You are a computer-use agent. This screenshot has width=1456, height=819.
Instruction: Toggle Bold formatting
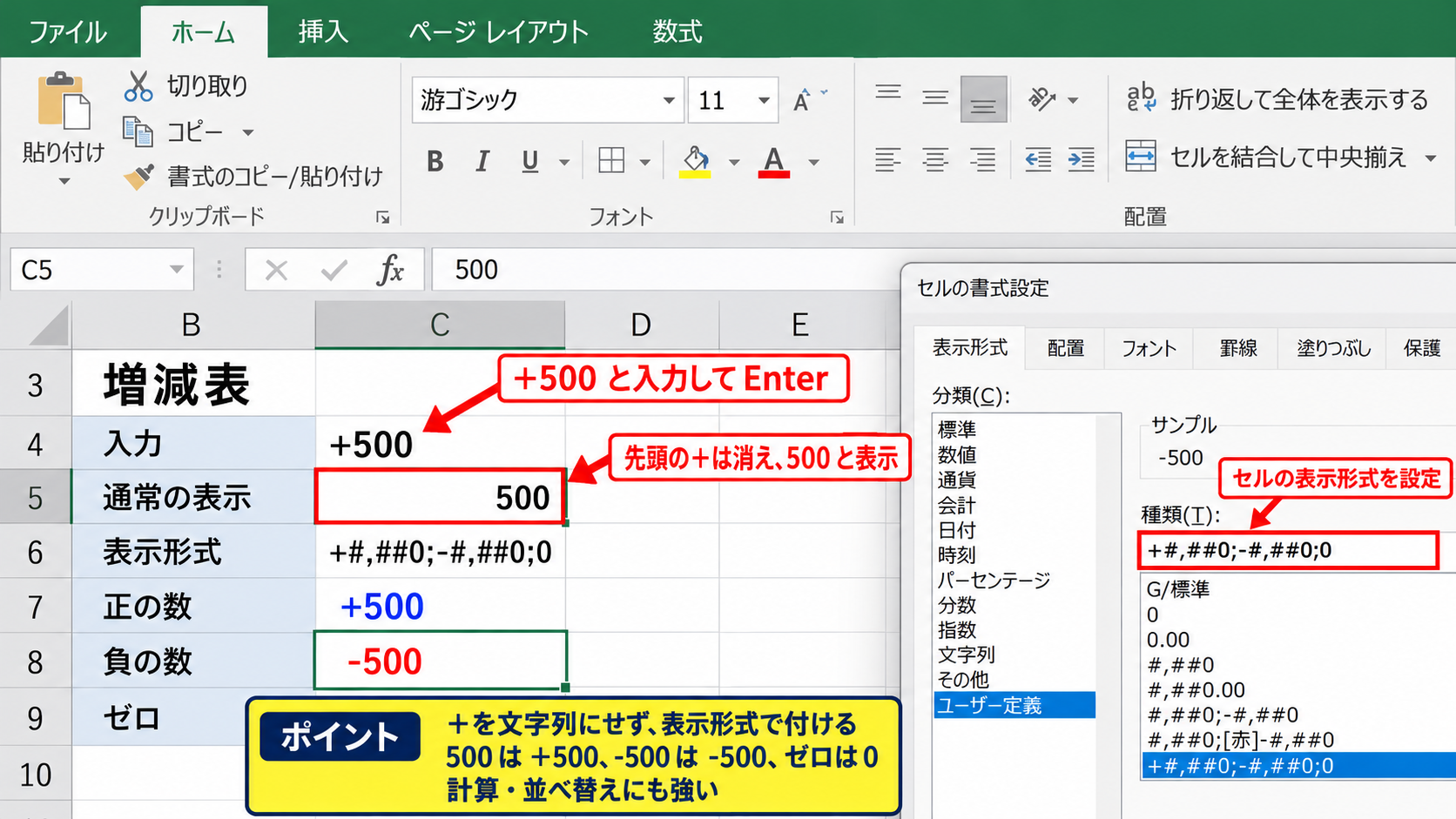coord(435,161)
